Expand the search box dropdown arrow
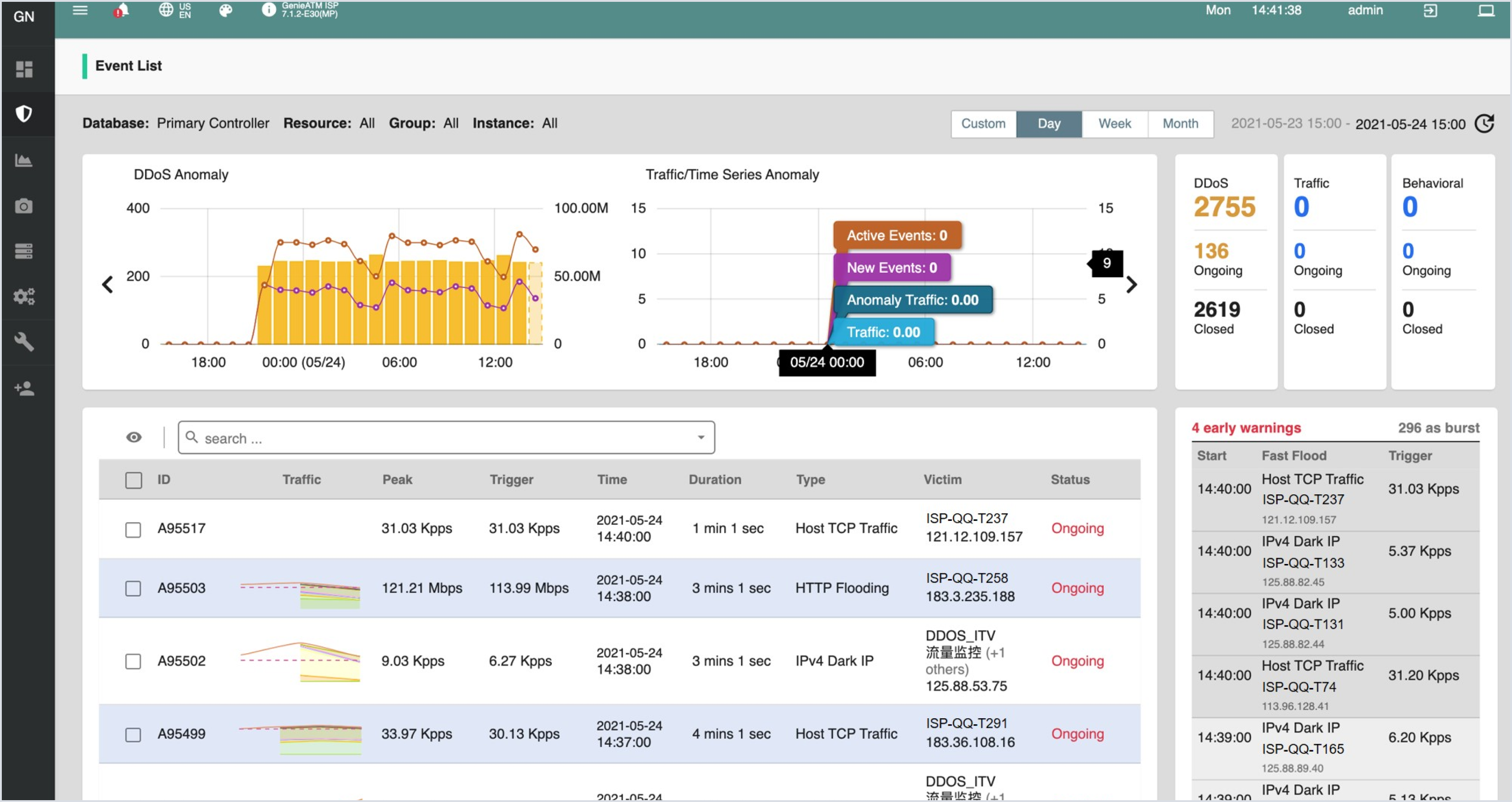This screenshot has height=802, width=1512. [x=701, y=438]
